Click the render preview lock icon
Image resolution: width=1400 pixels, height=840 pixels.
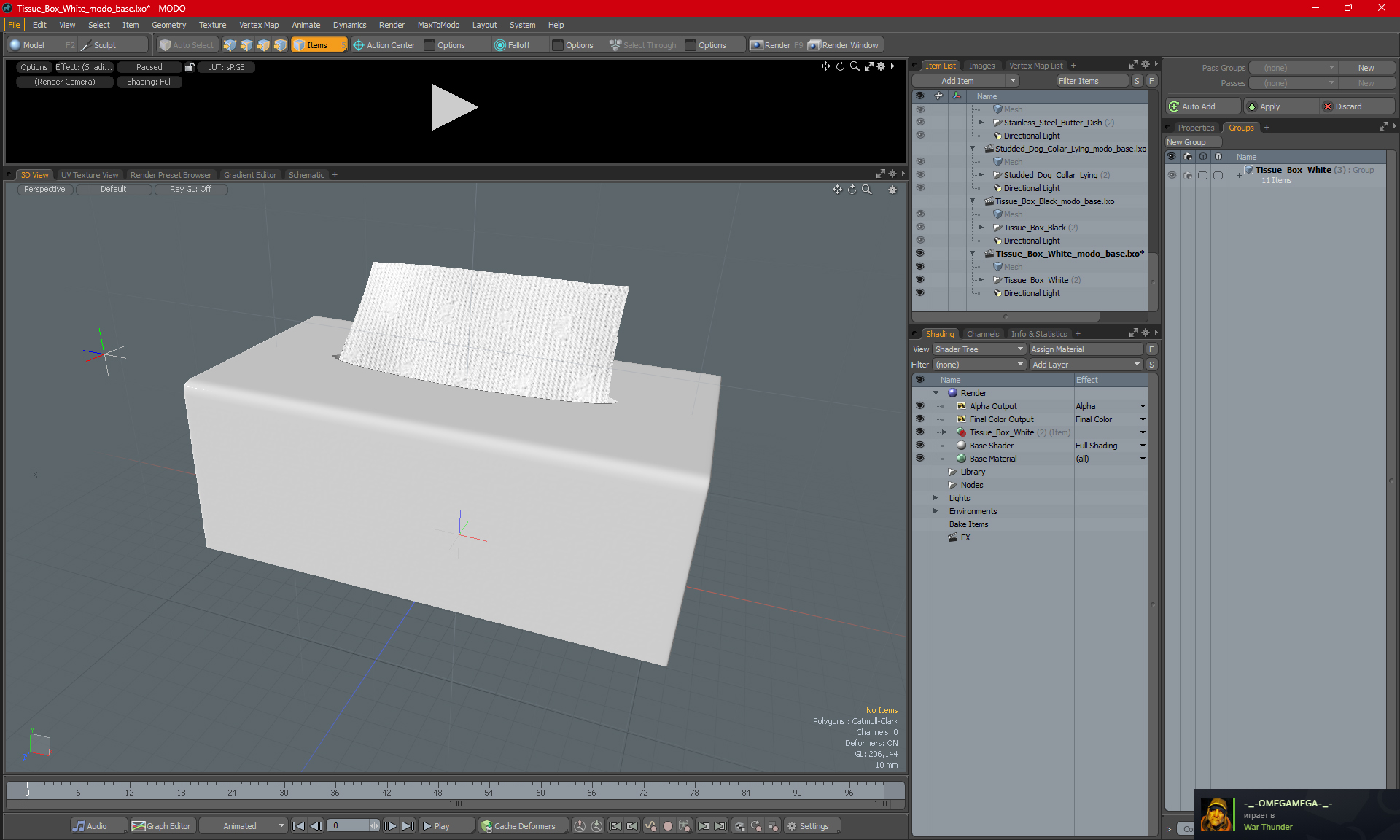click(x=190, y=67)
